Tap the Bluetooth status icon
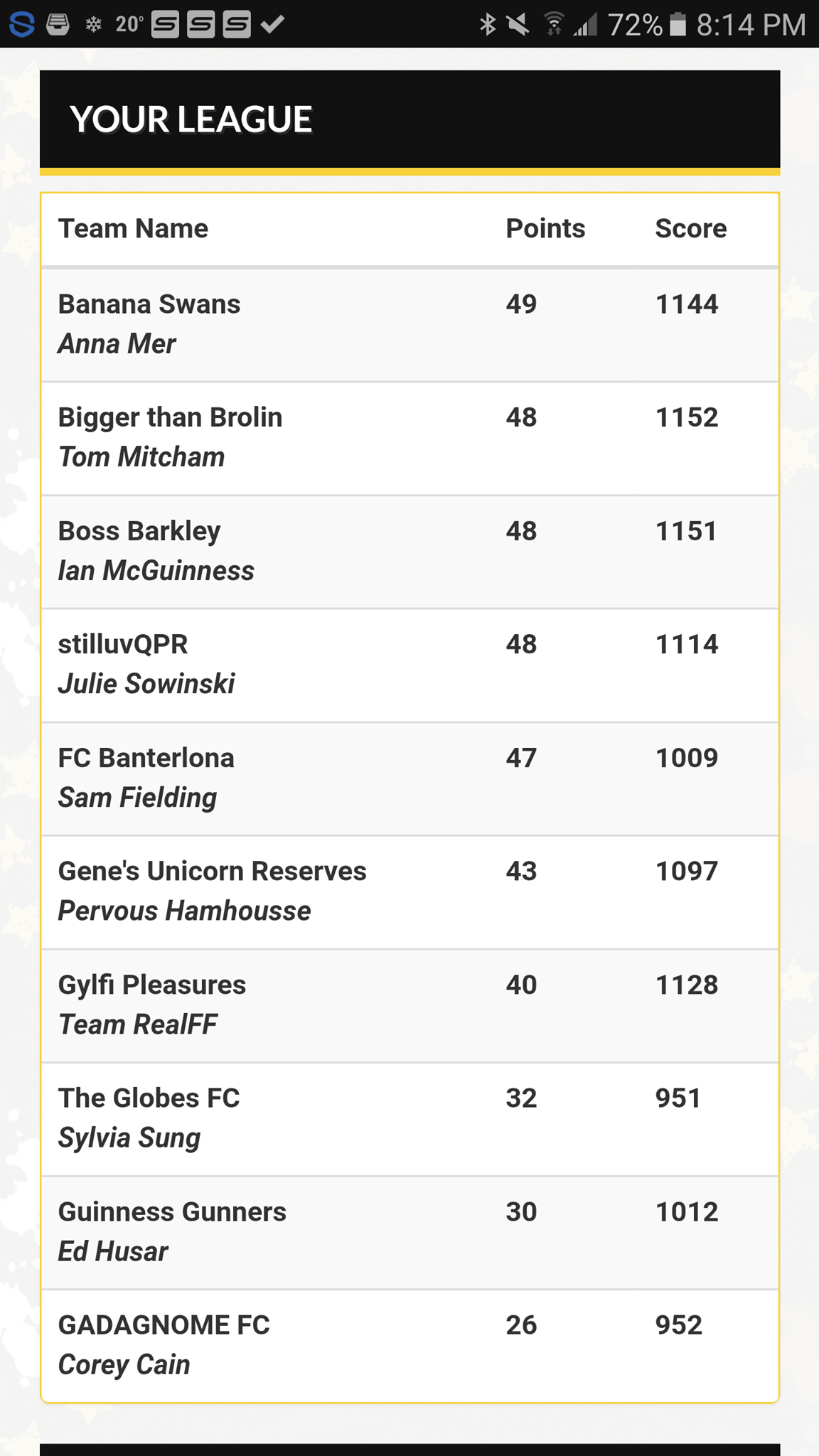 (487, 25)
